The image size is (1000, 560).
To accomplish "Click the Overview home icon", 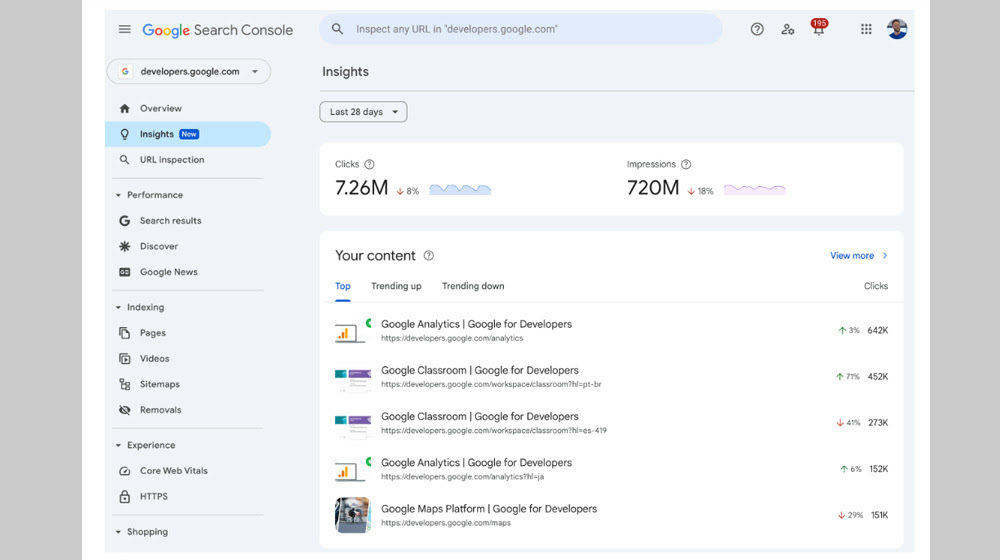I will click(x=124, y=108).
